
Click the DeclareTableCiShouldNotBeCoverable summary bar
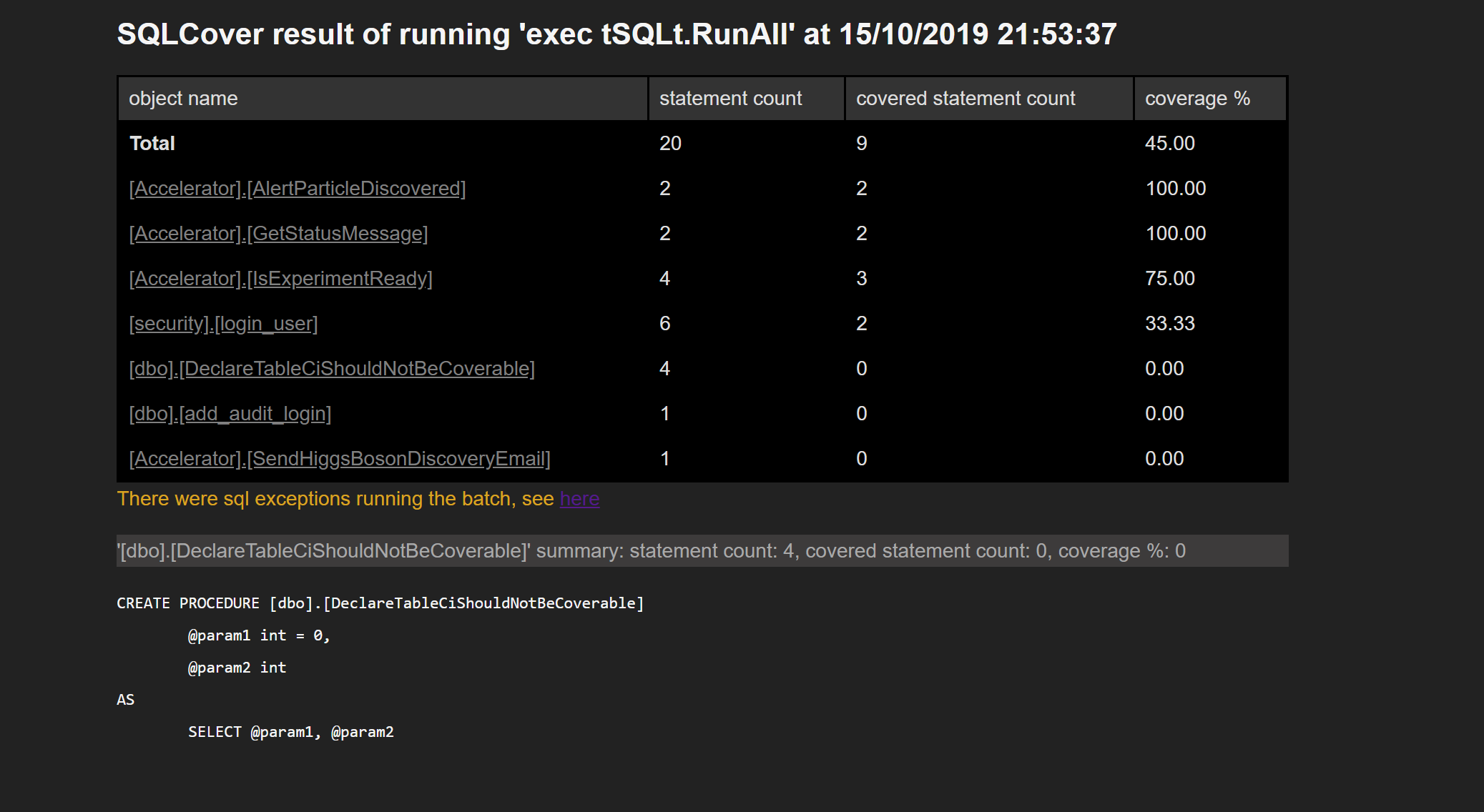tap(702, 551)
